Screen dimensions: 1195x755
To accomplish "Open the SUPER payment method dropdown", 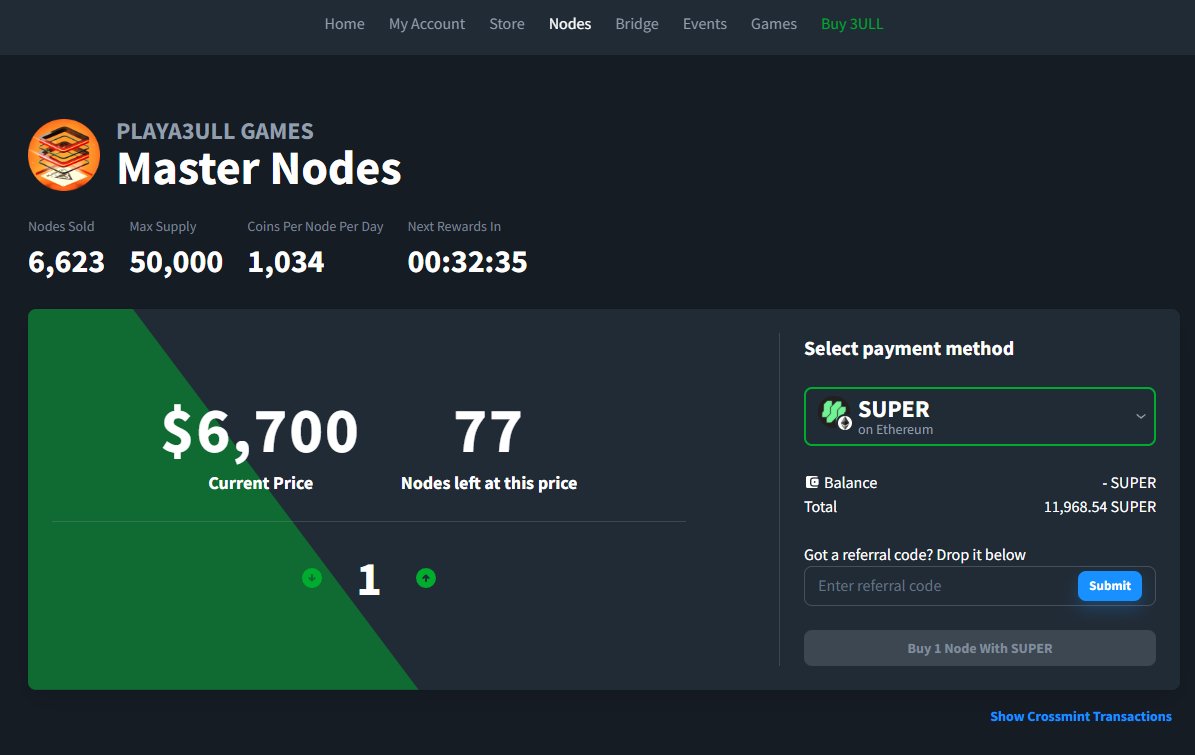I will [x=979, y=417].
